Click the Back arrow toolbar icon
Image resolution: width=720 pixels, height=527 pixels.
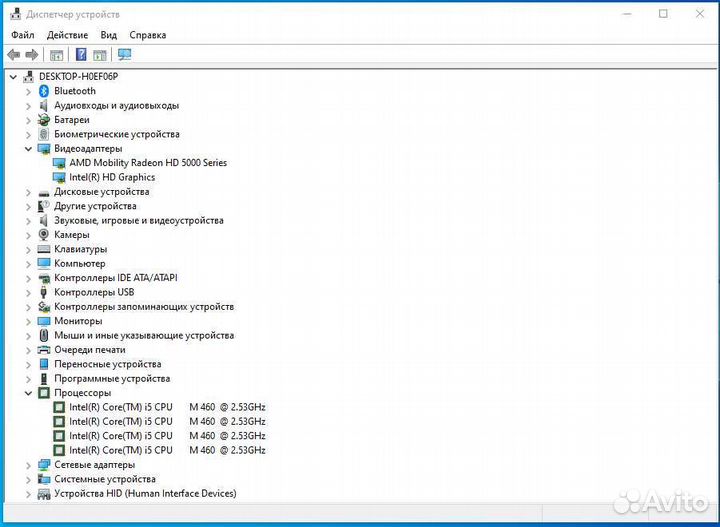(x=14, y=55)
